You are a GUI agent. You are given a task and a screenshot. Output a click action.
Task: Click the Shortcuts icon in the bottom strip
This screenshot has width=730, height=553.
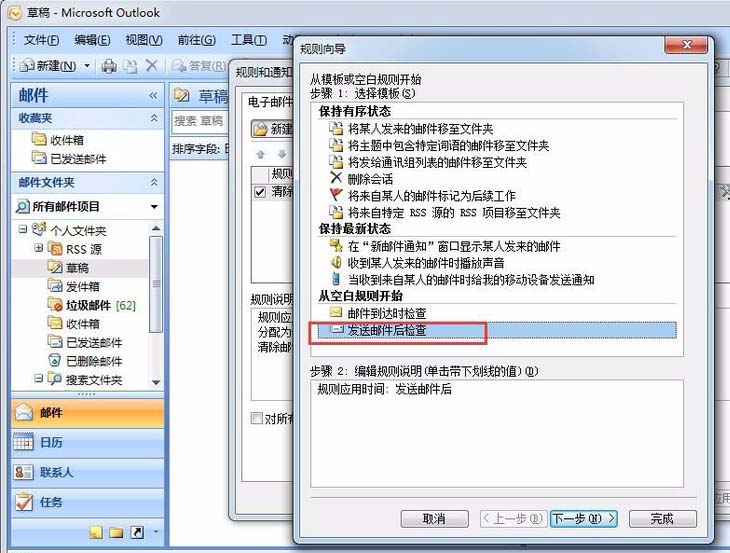(x=136, y=532)
